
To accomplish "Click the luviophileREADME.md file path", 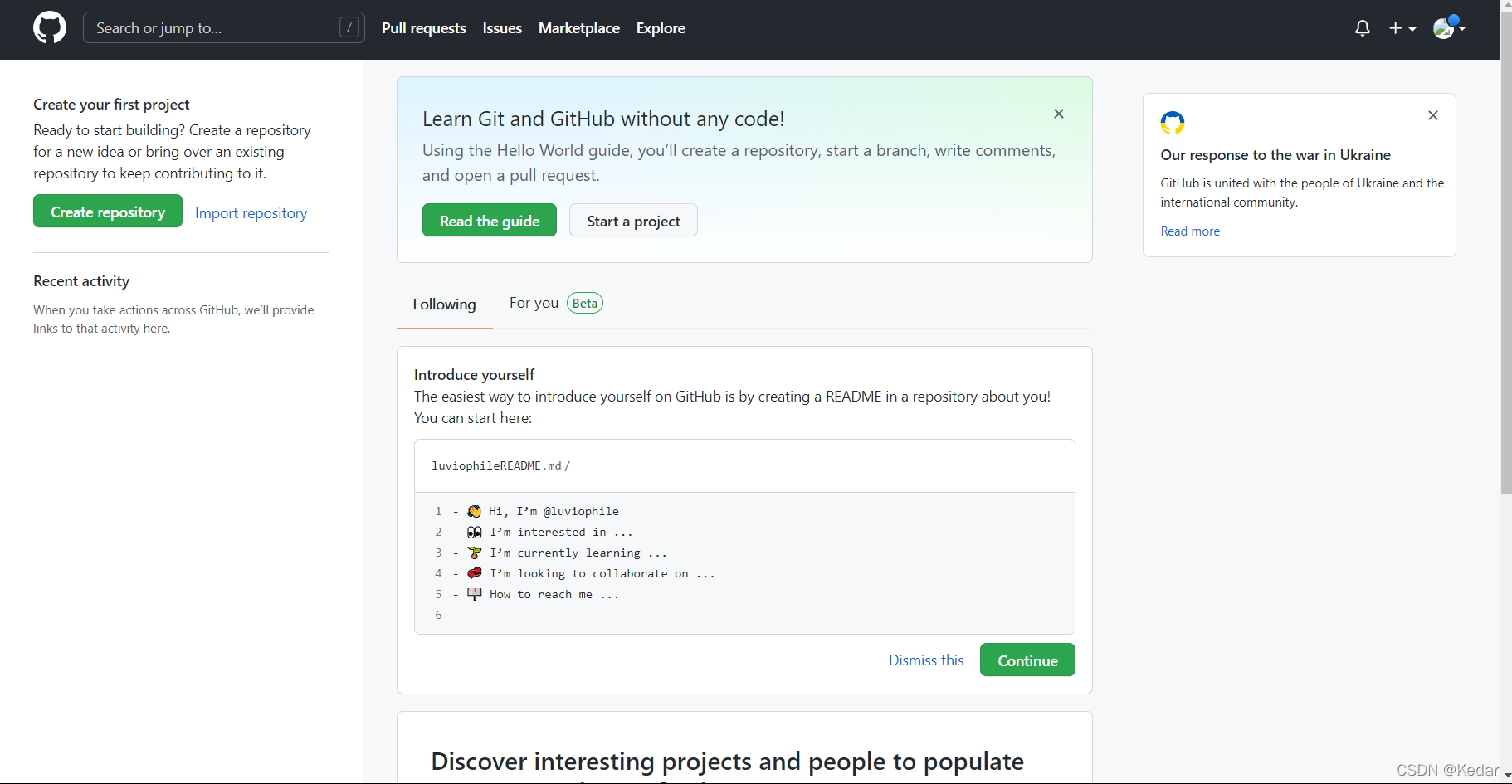I will coord(500,466).
